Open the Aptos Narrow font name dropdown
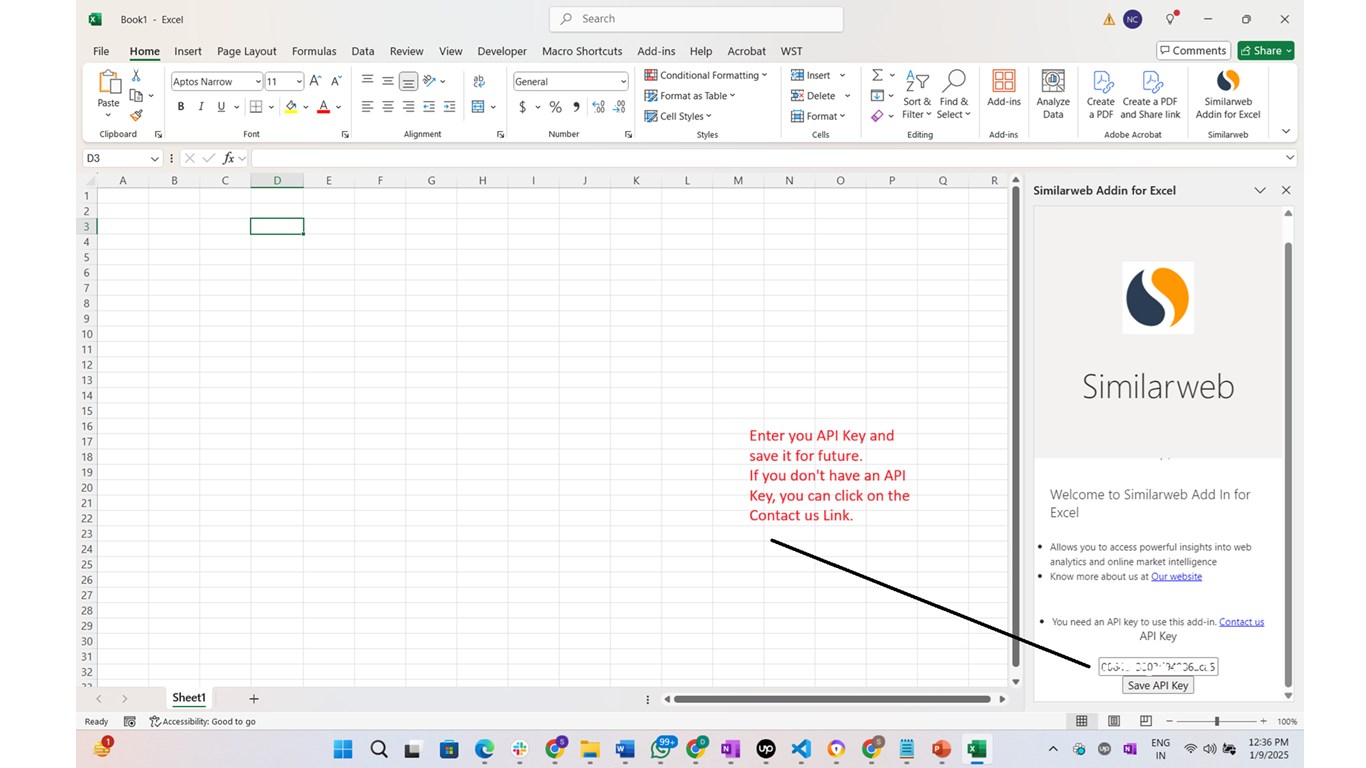The image size is (1366, 768). tap(258, 82)
